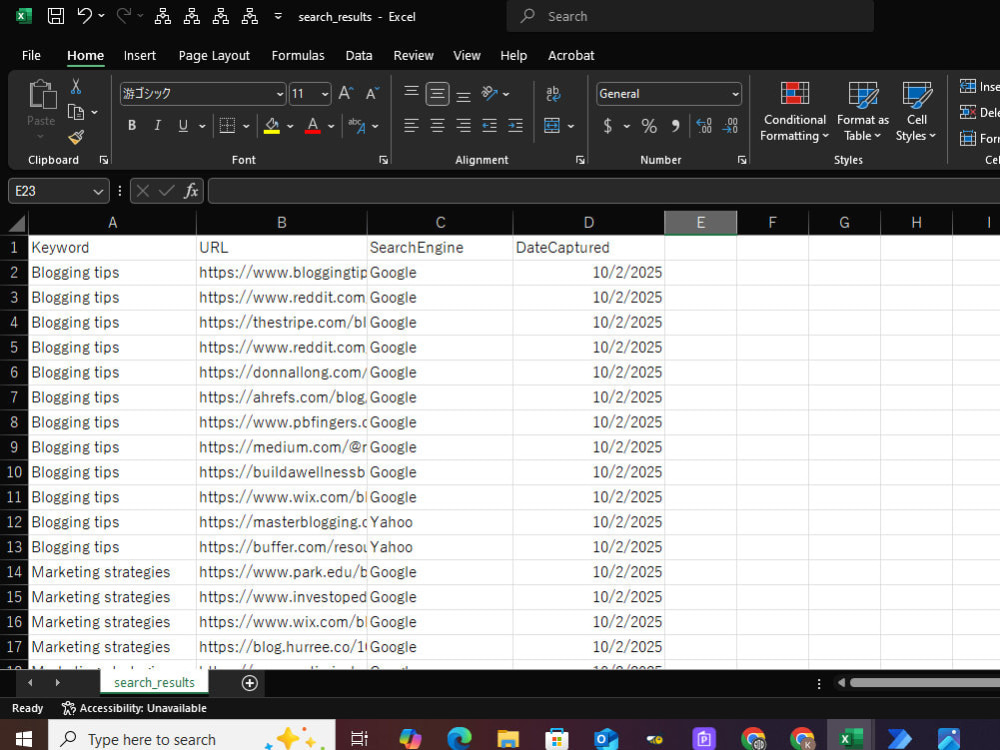This screenshot has height=750, width=1000.
Task: Click the Redo icon in the toolbar
Action: point(124,16)
